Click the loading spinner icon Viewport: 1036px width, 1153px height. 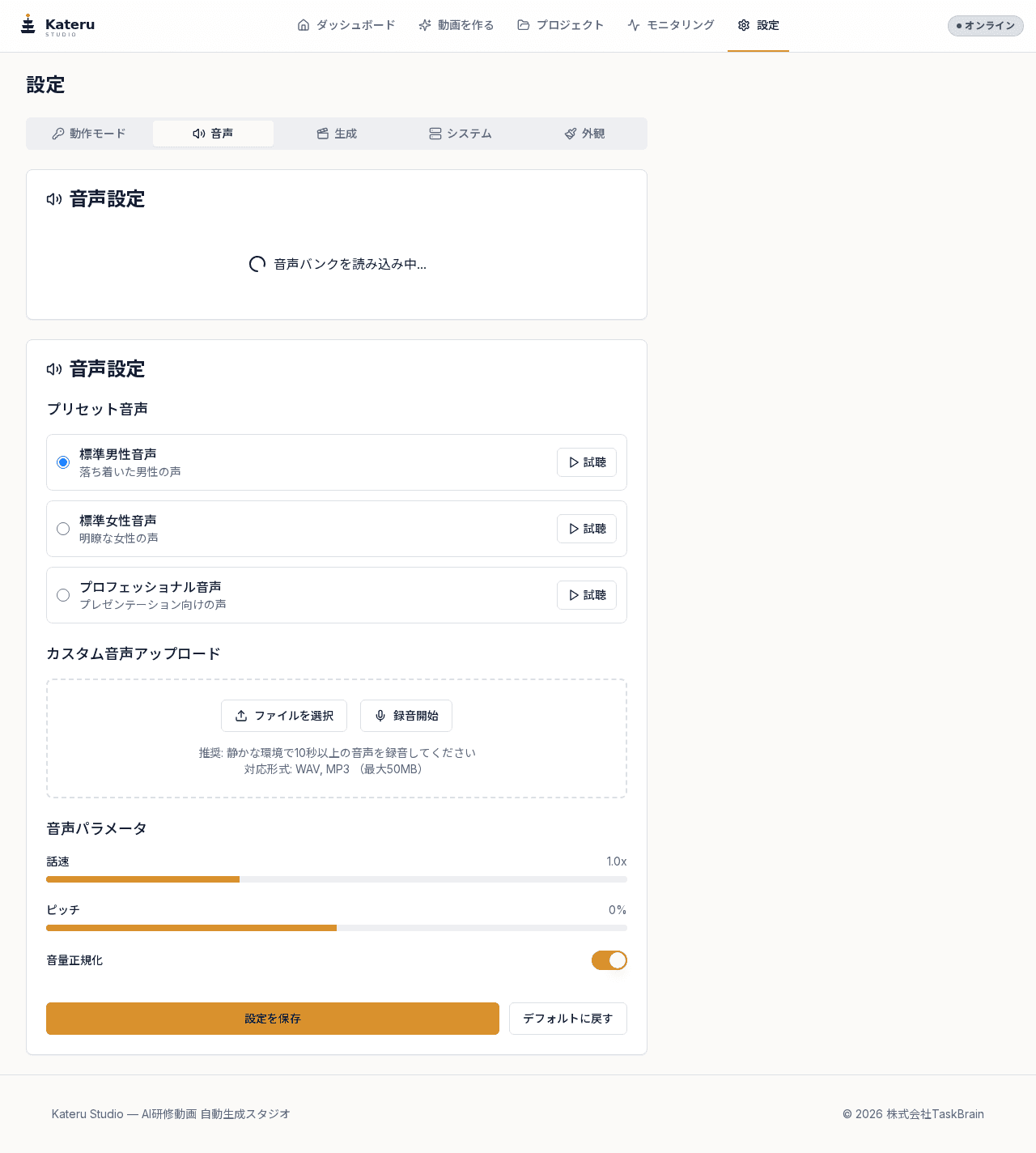point(257,264)
